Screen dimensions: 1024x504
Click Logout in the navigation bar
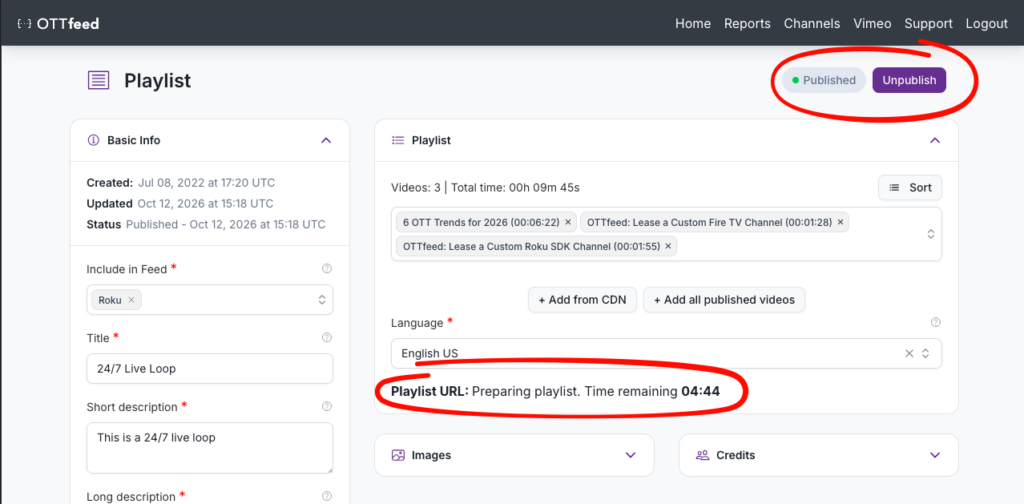pos(986,24)
